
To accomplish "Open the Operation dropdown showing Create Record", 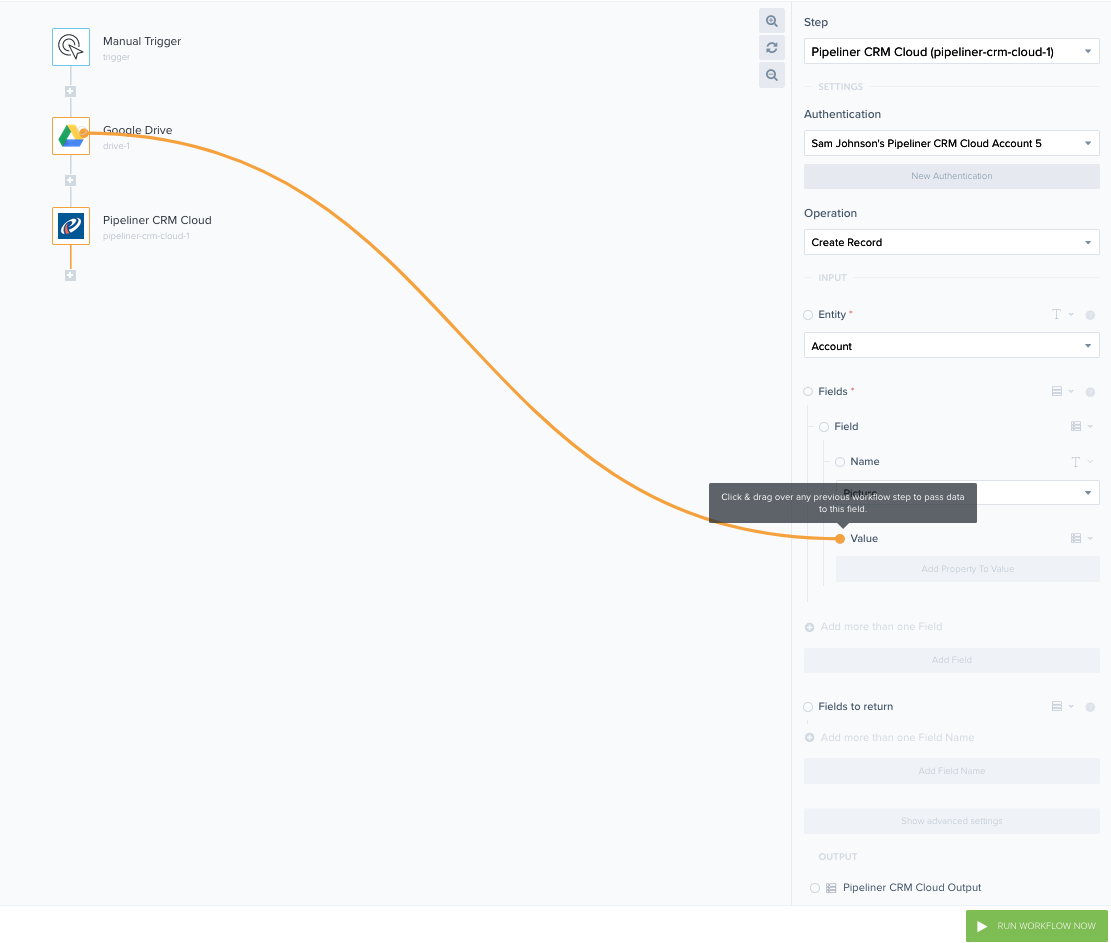I will (951, 242).
